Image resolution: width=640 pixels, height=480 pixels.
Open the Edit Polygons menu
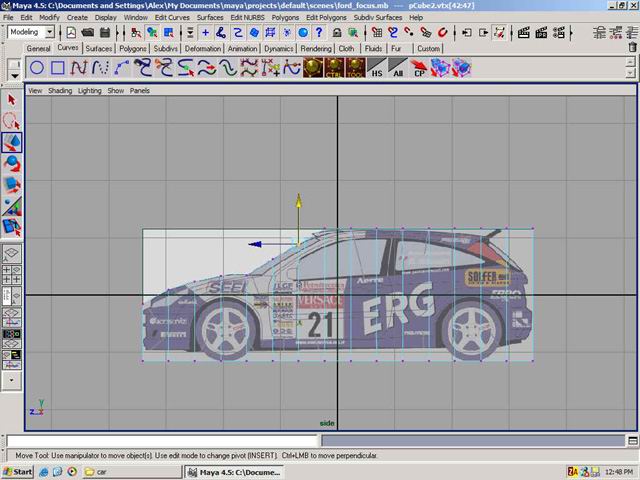coord(326,17)
